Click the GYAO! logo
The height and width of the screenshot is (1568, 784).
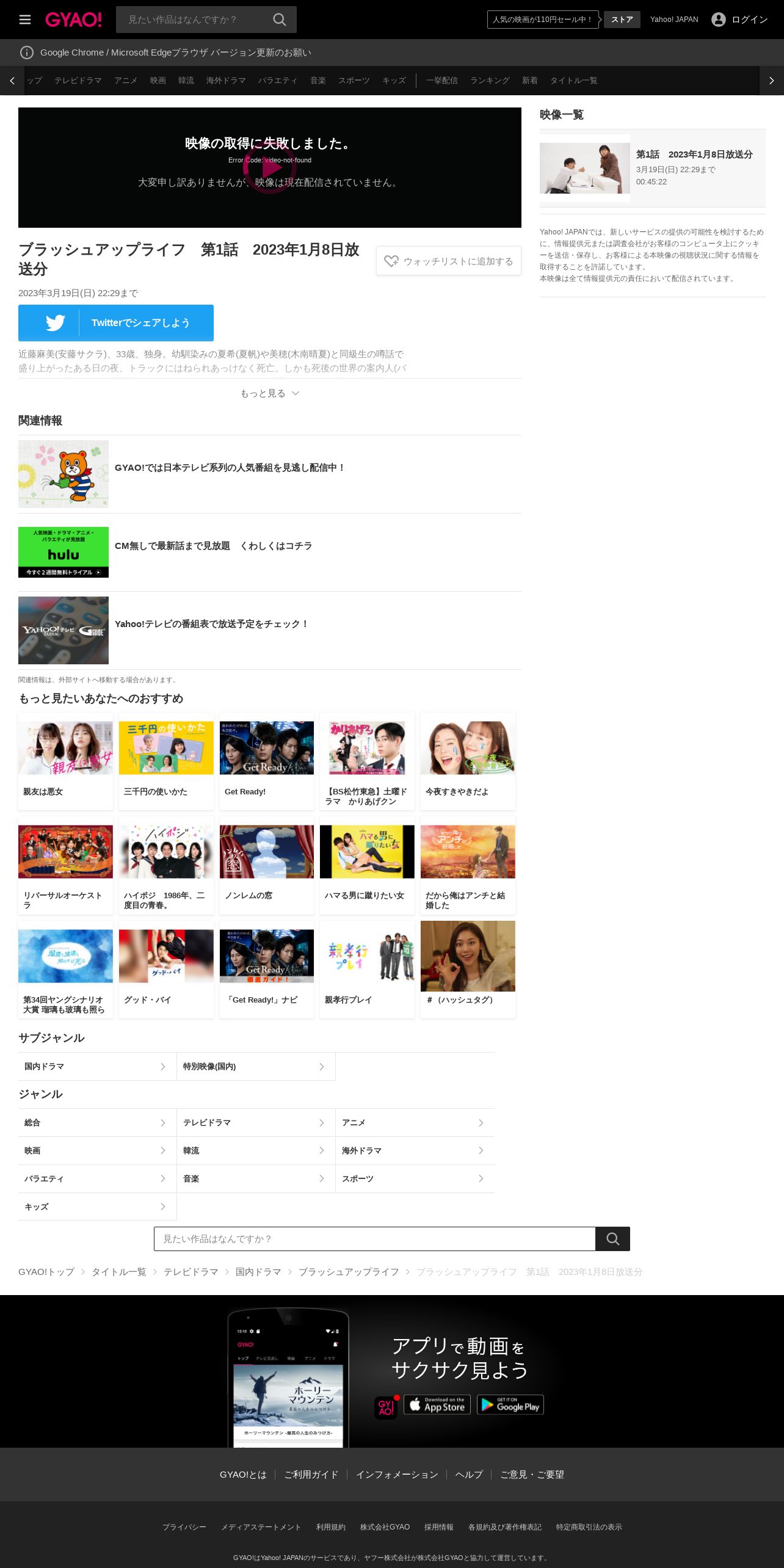73,20
